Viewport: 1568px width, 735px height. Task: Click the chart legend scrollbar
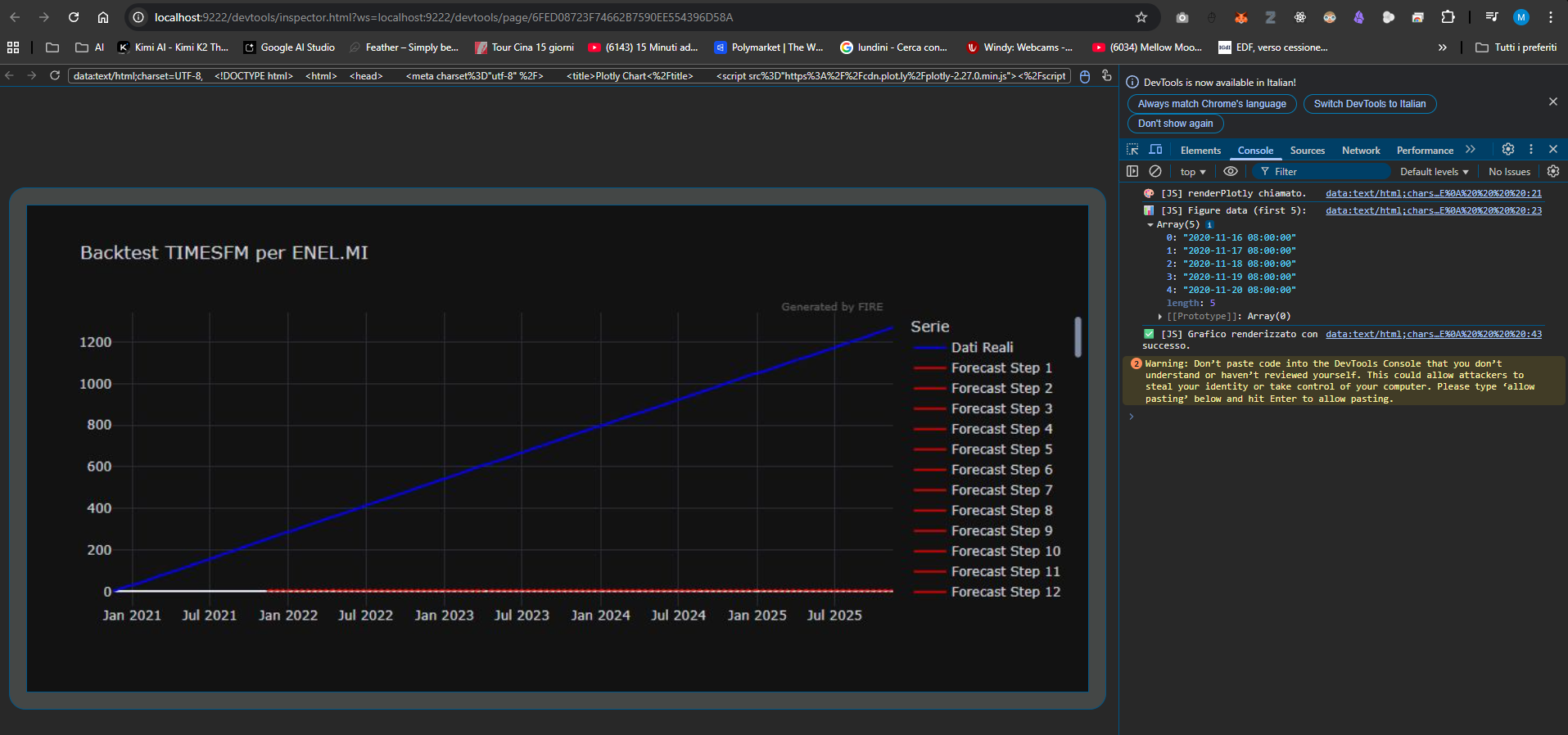1078,337
